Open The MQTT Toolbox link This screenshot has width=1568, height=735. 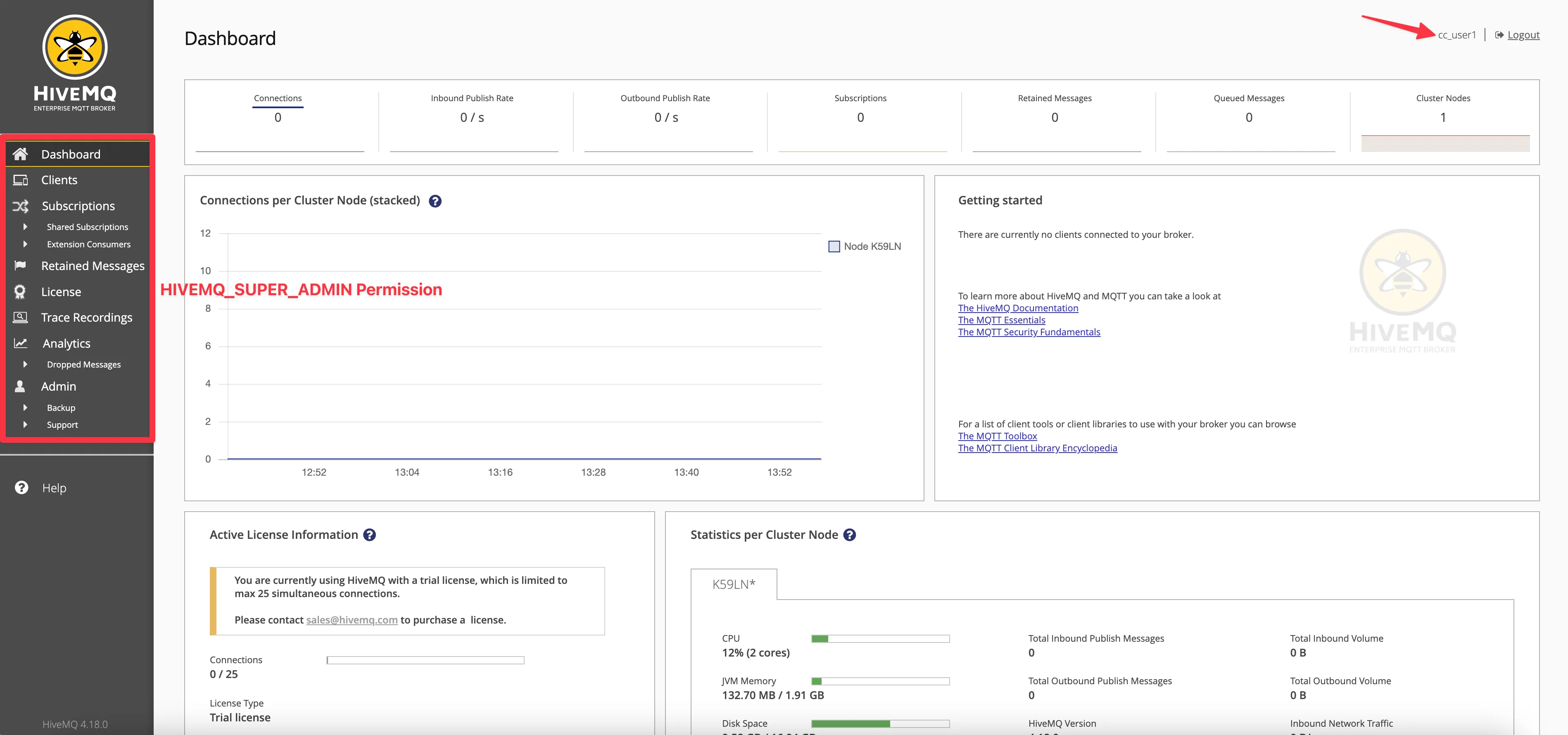click(997, 436)
